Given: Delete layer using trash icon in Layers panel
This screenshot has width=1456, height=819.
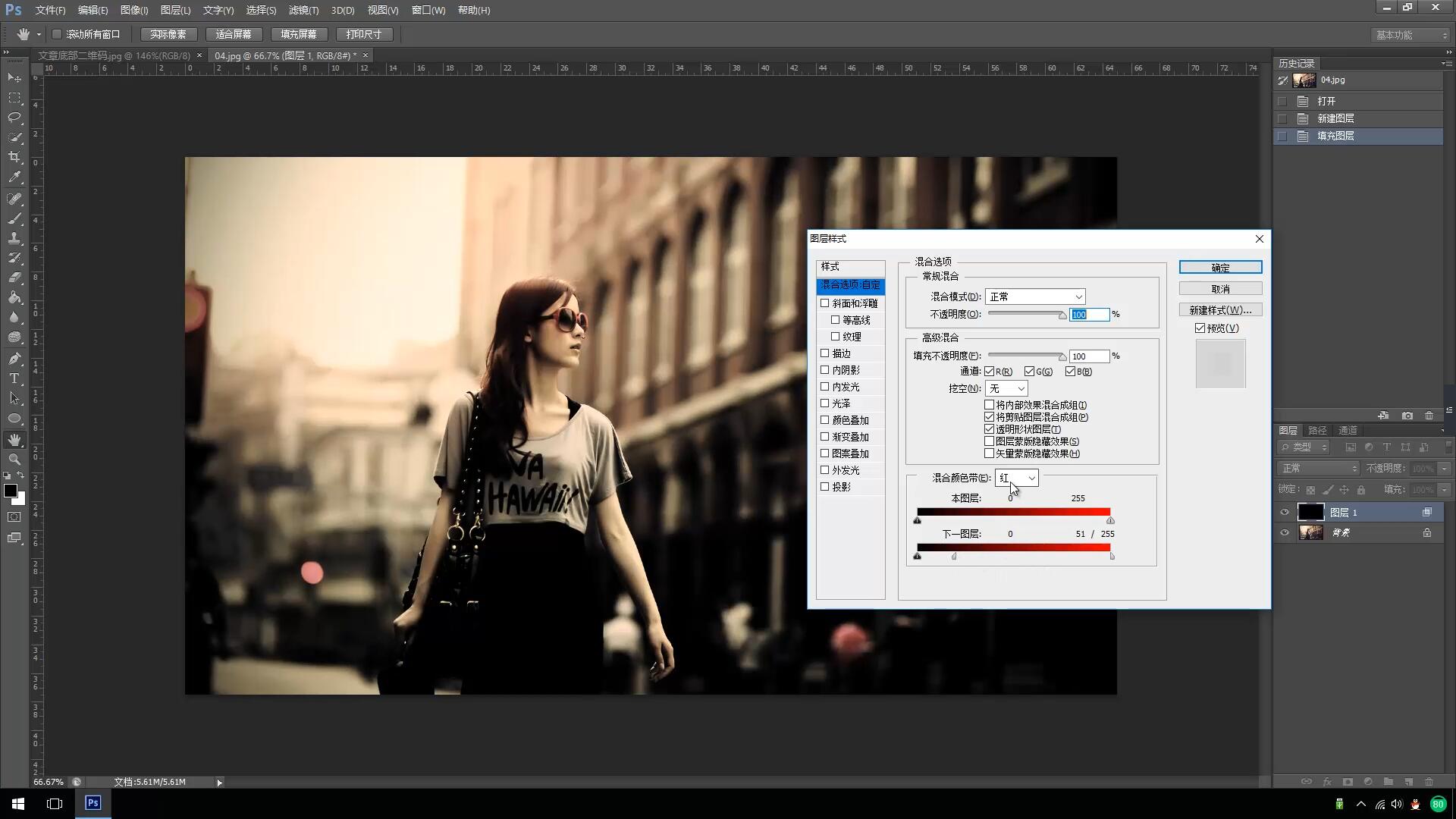Looking at the screenshot, I should (1429, 781).
